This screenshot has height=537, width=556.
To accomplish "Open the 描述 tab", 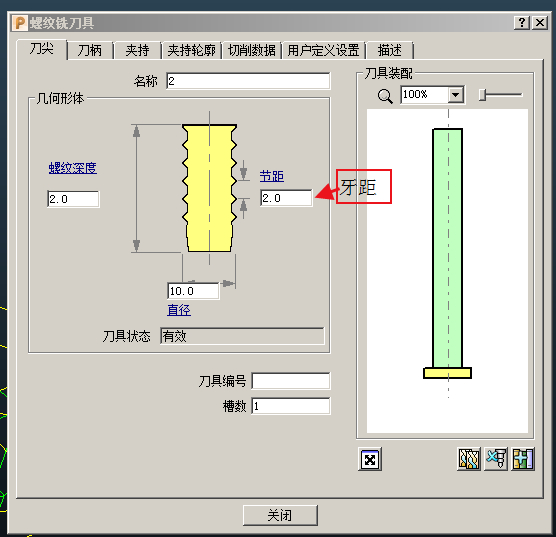I will (x=389, y=50).
